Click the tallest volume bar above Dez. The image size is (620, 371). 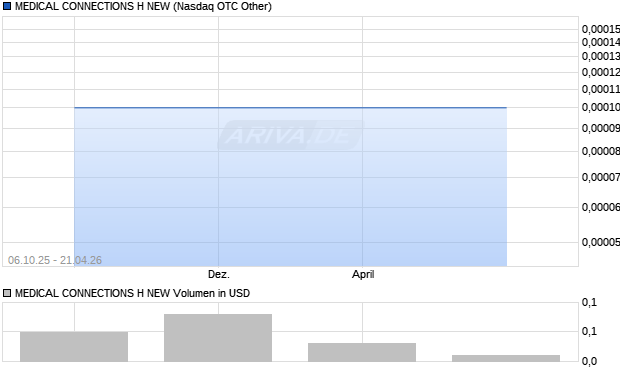click(218, 338)
